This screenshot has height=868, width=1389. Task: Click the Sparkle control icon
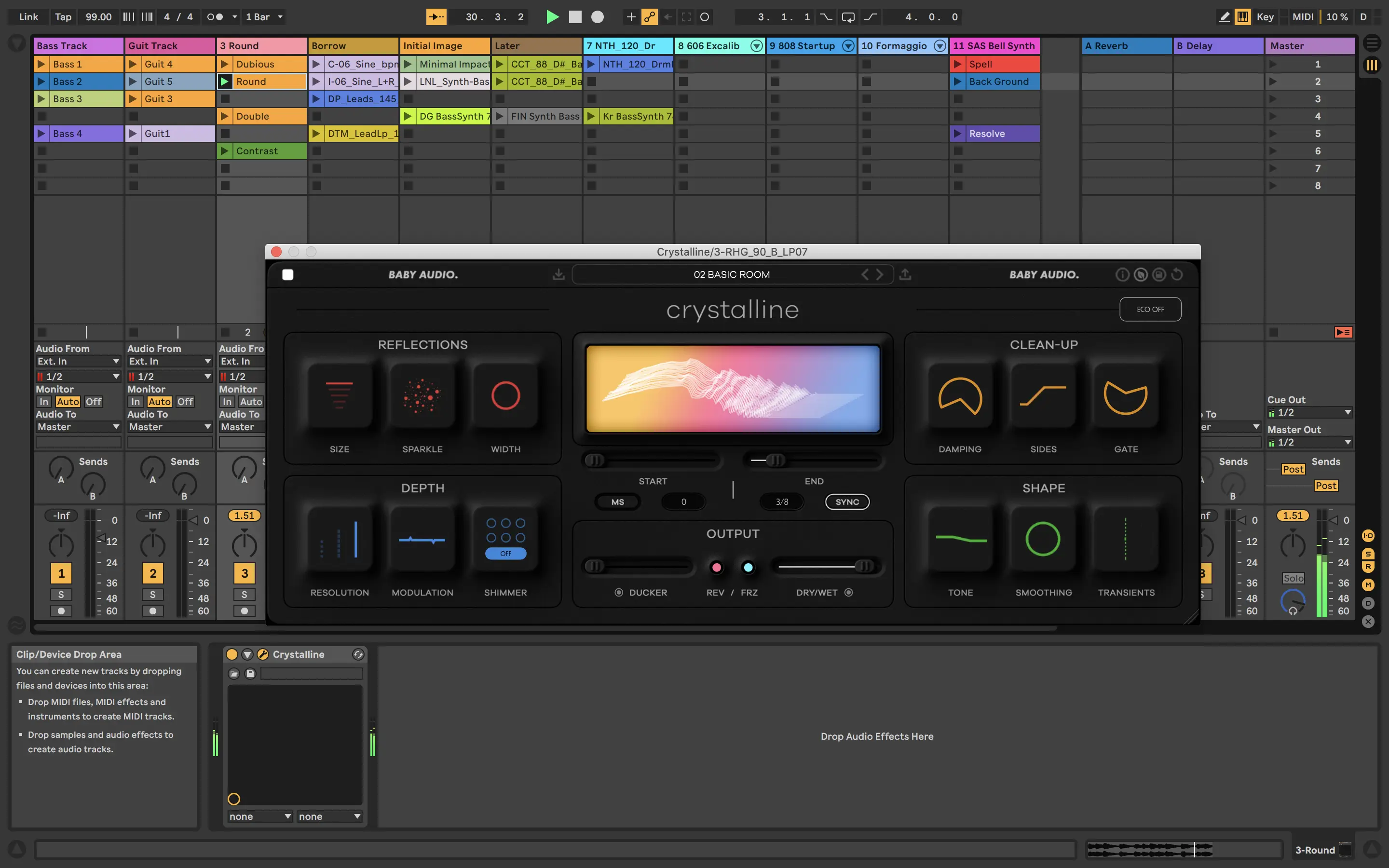[422, 395]
